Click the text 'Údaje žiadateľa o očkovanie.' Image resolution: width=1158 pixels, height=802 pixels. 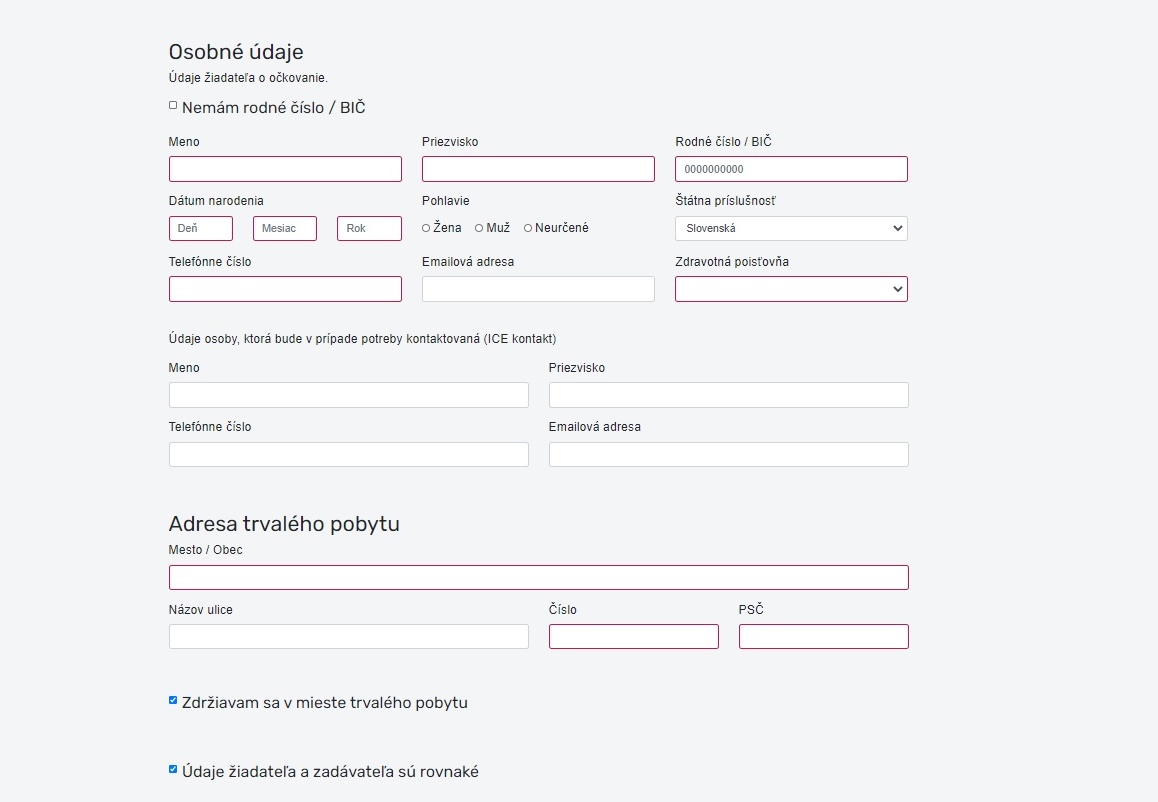pos(248,78)
